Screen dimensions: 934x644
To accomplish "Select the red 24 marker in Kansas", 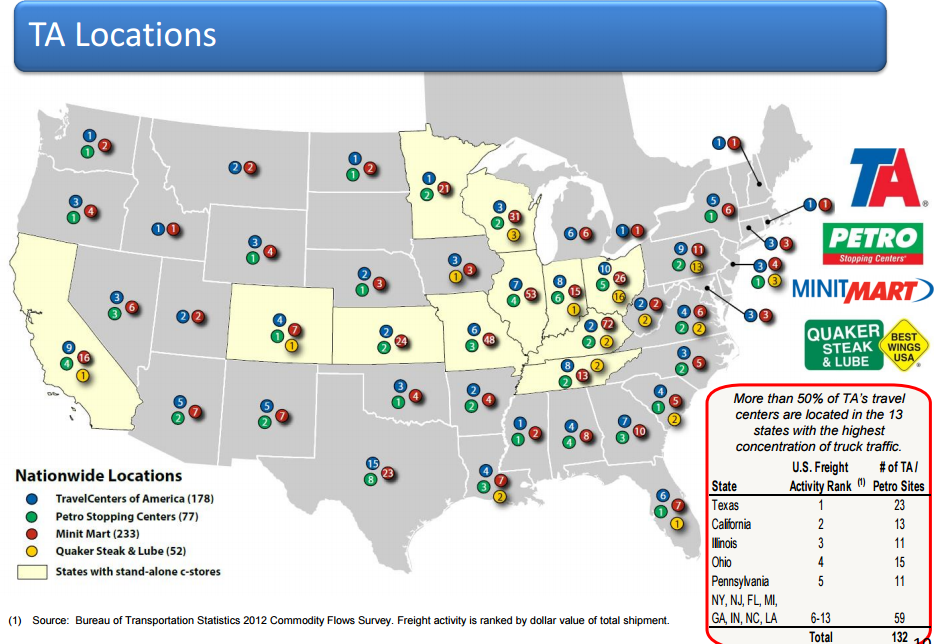I will tap(401, 341).
